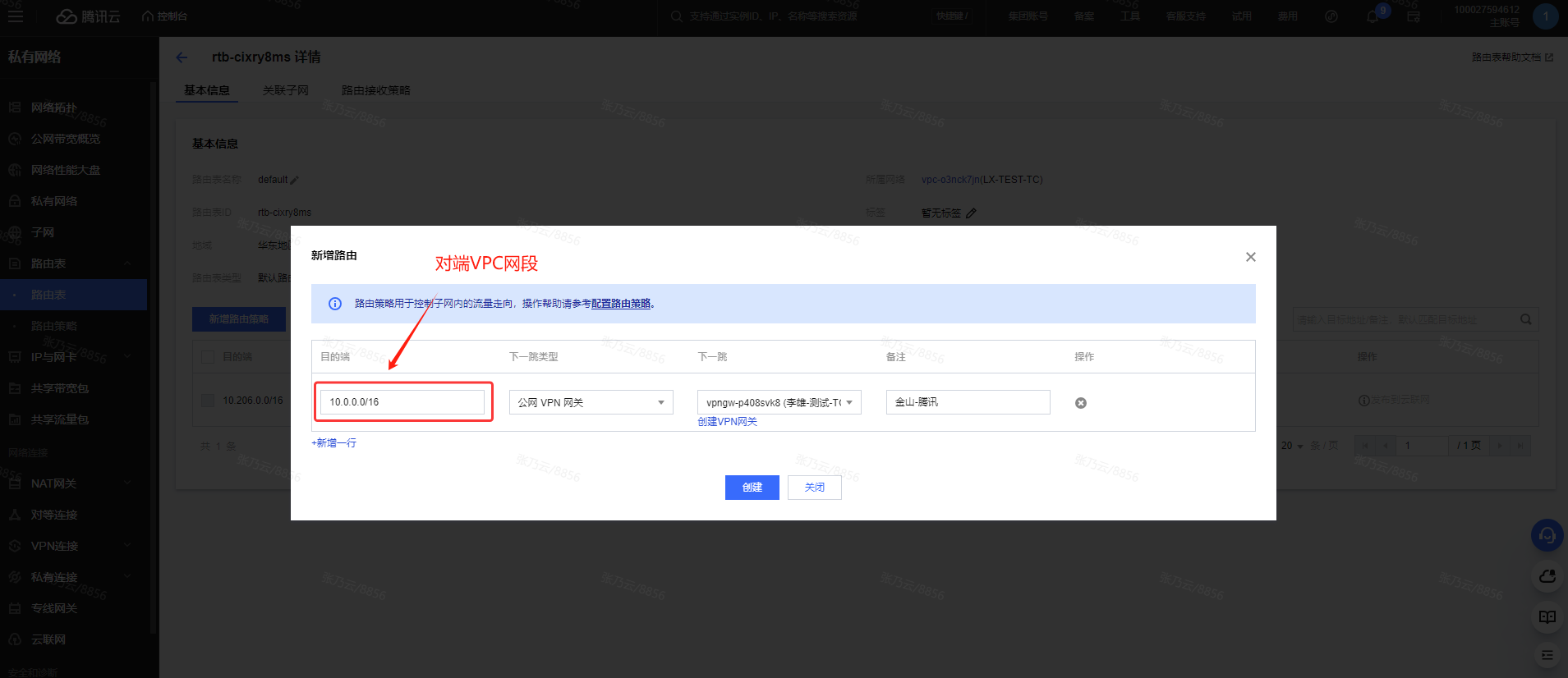Open the vpngw-p408svk8 next-hop dropdown
The width and height of the screenshot is (1568, 678).
coord(779,402)
